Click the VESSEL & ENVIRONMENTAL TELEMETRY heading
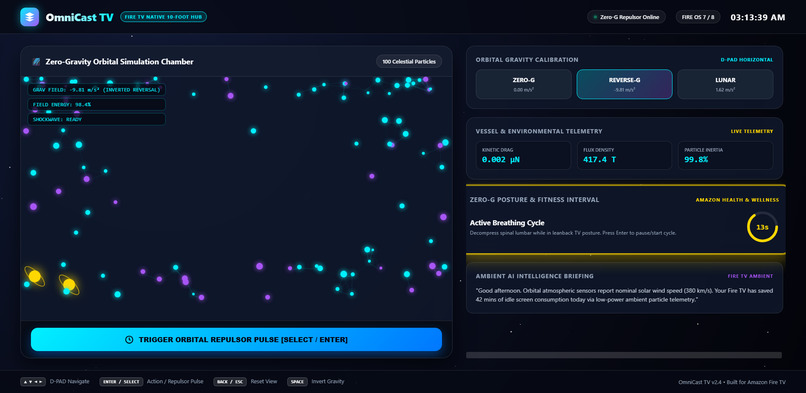806x393 pixels. tap(539, 132)
